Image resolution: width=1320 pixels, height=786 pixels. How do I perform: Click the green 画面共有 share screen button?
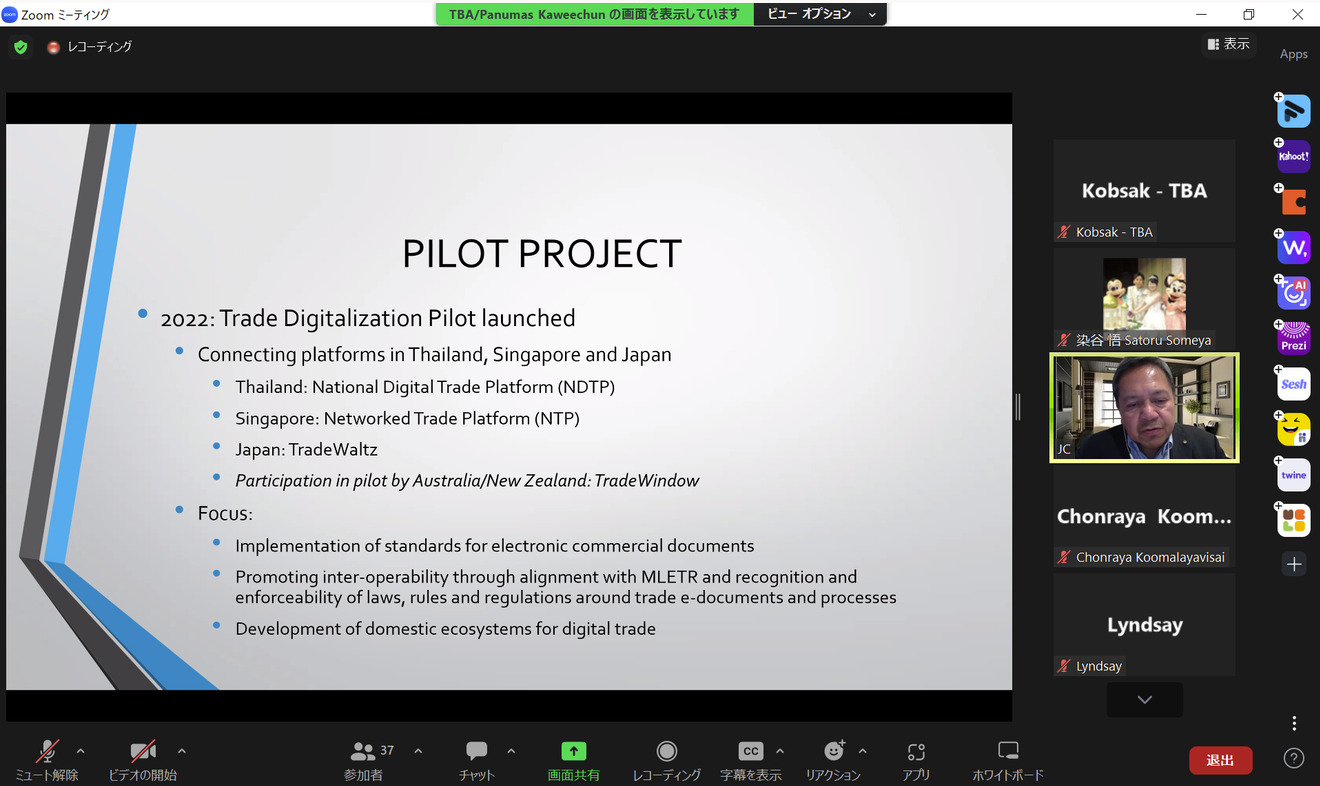[x=573, y=761]
